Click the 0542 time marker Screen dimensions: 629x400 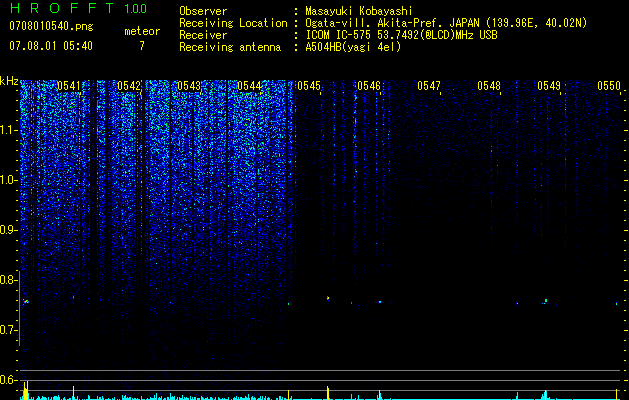129,86
